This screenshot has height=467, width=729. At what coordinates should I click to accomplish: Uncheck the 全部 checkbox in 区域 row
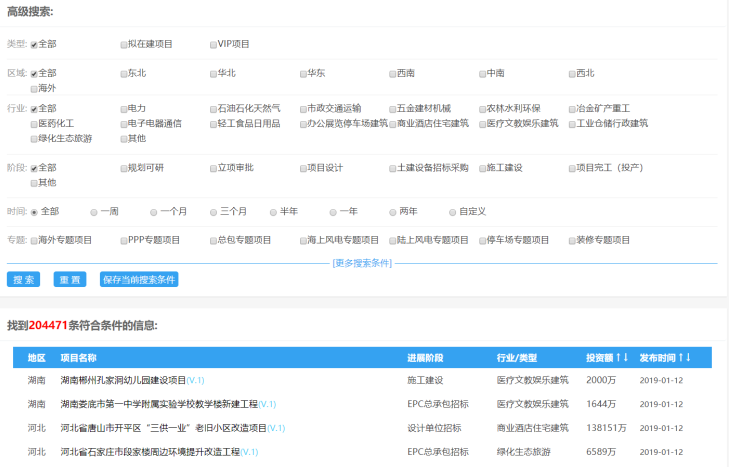pos(34,74)
